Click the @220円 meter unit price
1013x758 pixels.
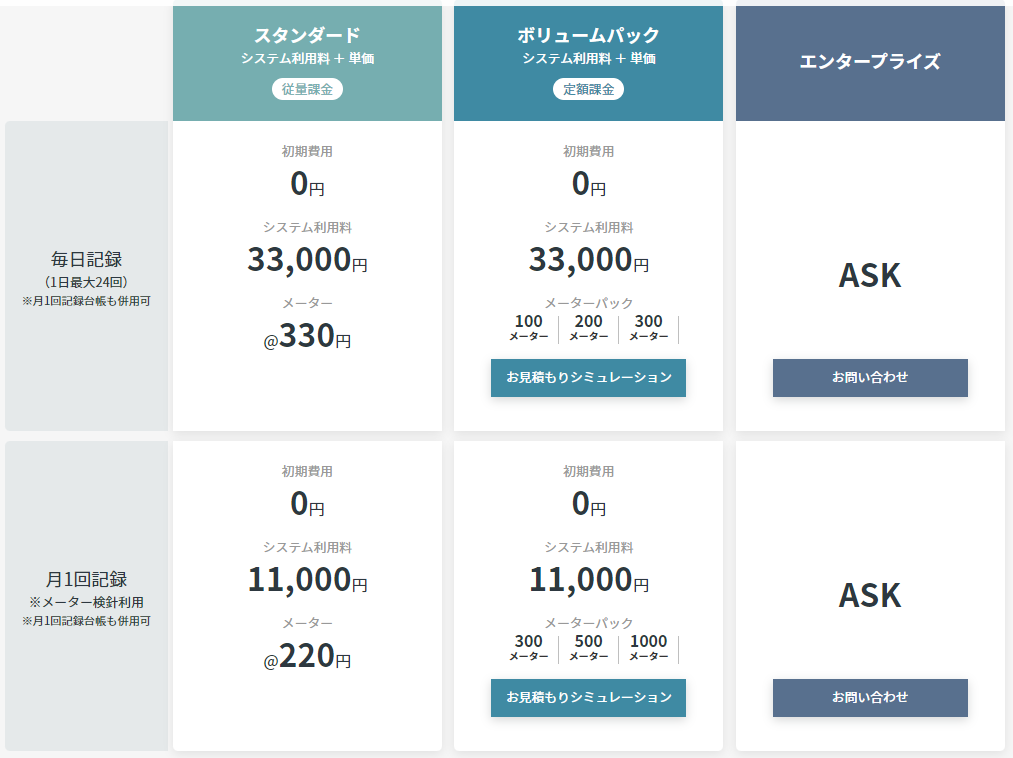tap(307, 656)
